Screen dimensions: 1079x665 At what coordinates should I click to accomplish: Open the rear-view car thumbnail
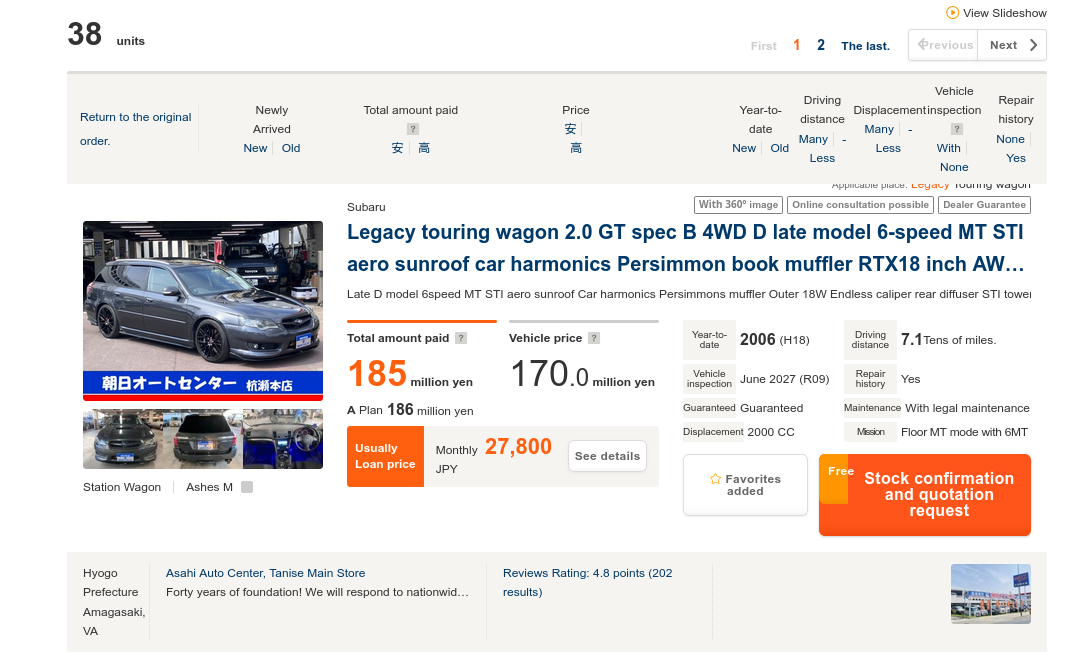(x=203, y=439)
